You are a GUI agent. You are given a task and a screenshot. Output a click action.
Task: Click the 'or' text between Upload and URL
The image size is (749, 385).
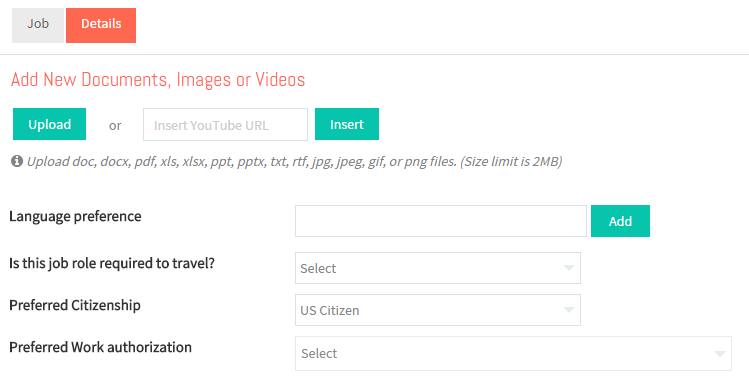coord(115,126)
